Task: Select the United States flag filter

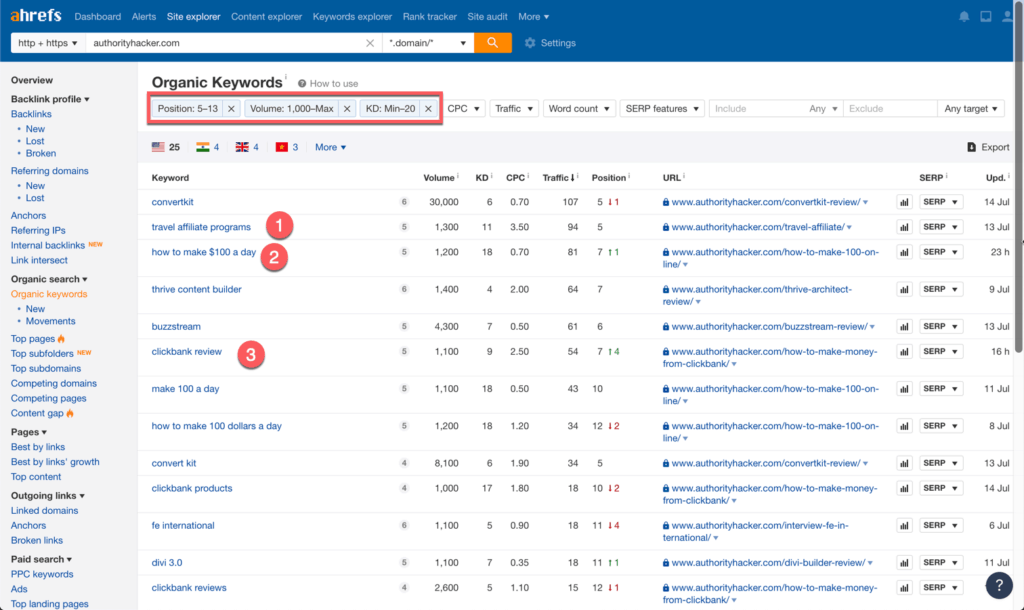Action: (158, 147)
